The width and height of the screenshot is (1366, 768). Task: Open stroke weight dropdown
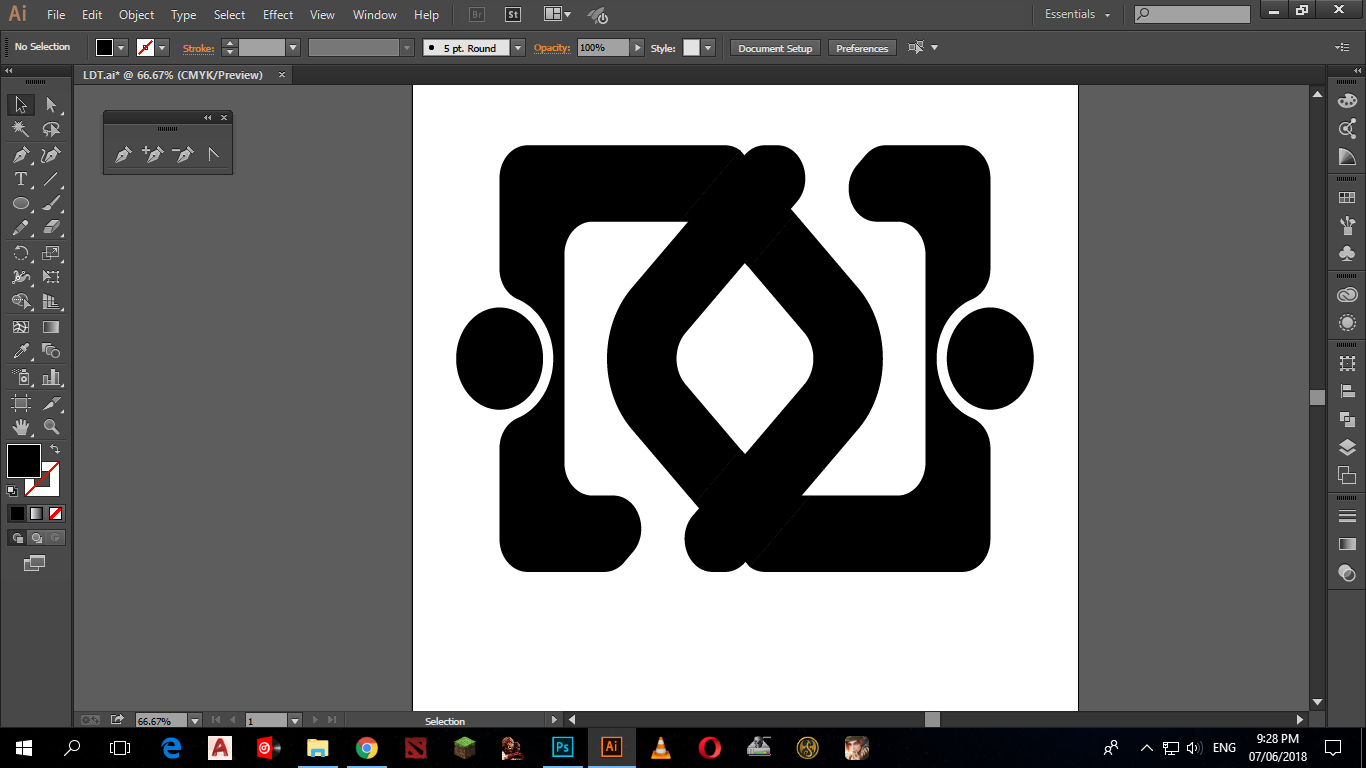293,48
